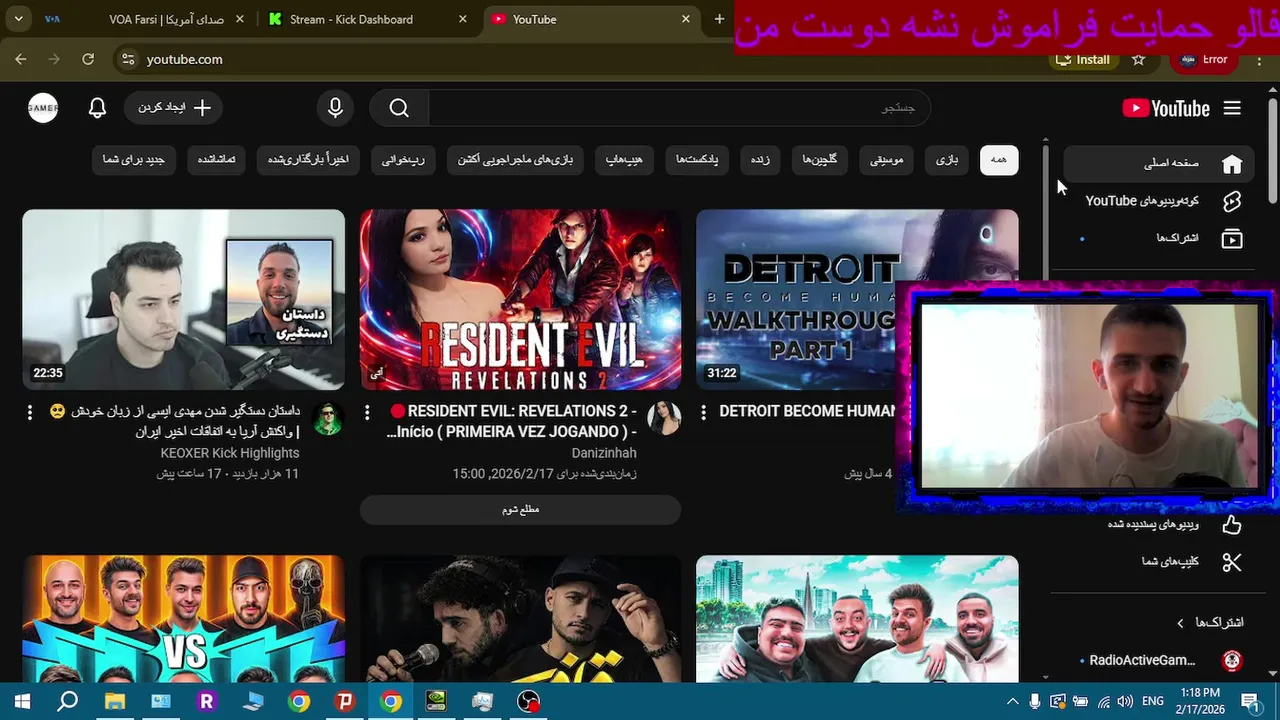View site information icon in address bar
This screenshot has height=720, width=1280.
click(127, 59)
